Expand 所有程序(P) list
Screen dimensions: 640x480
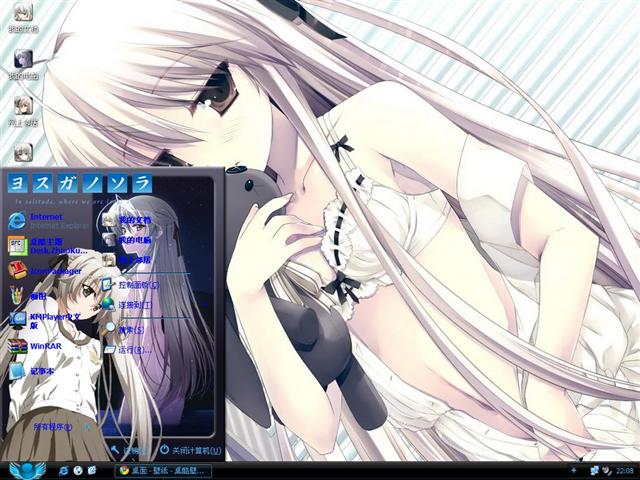61,427
